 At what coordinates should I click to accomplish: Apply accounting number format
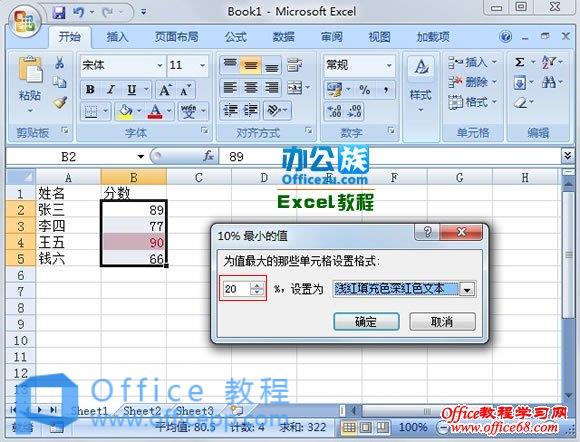(334, 90)
